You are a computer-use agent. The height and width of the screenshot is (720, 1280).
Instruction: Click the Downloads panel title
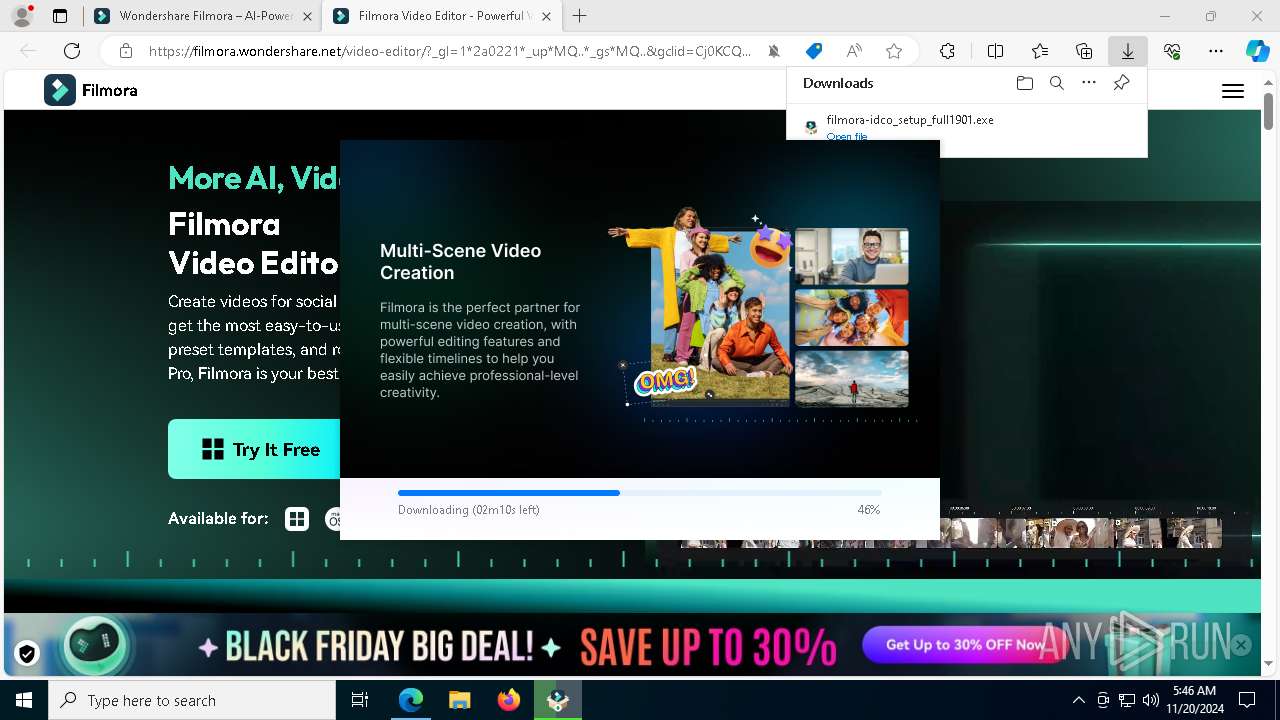point(838,83)
